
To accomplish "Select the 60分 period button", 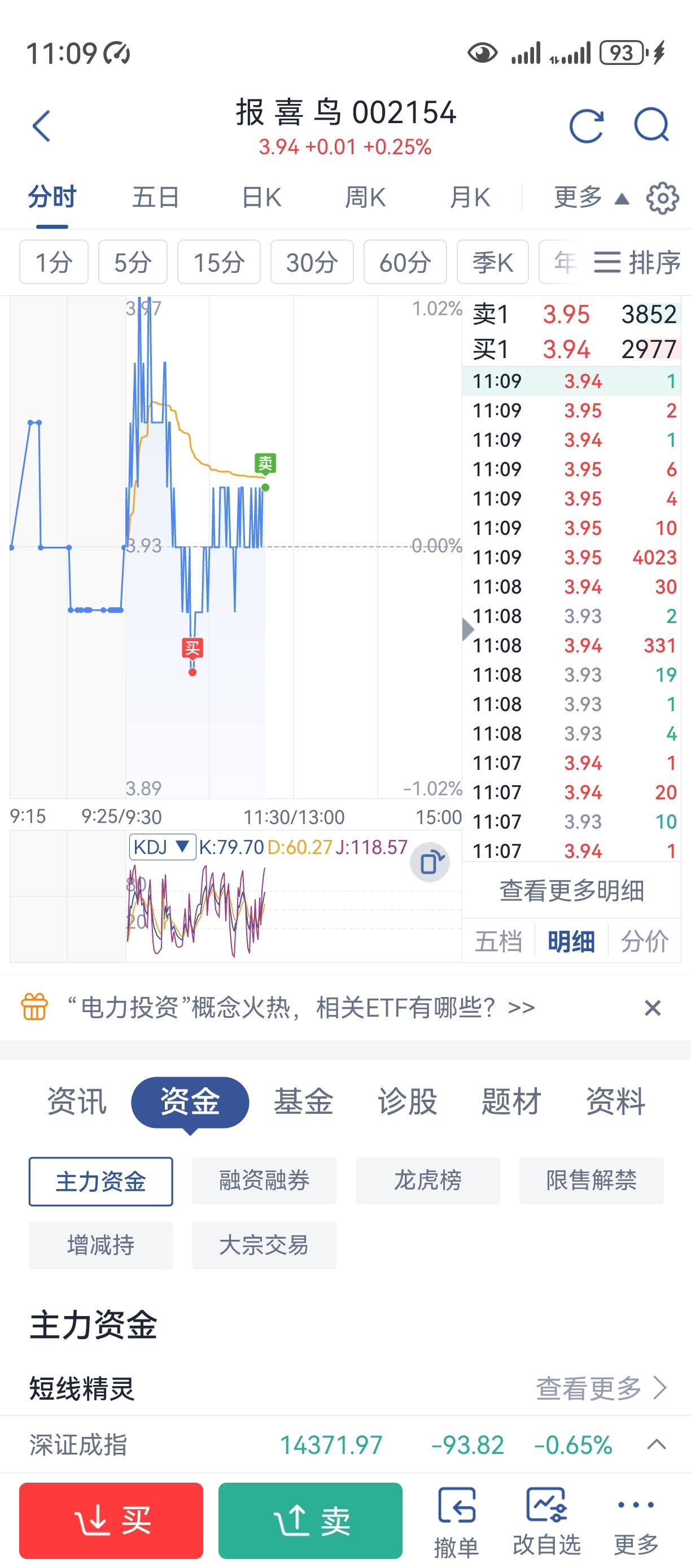I will (405, 262).
